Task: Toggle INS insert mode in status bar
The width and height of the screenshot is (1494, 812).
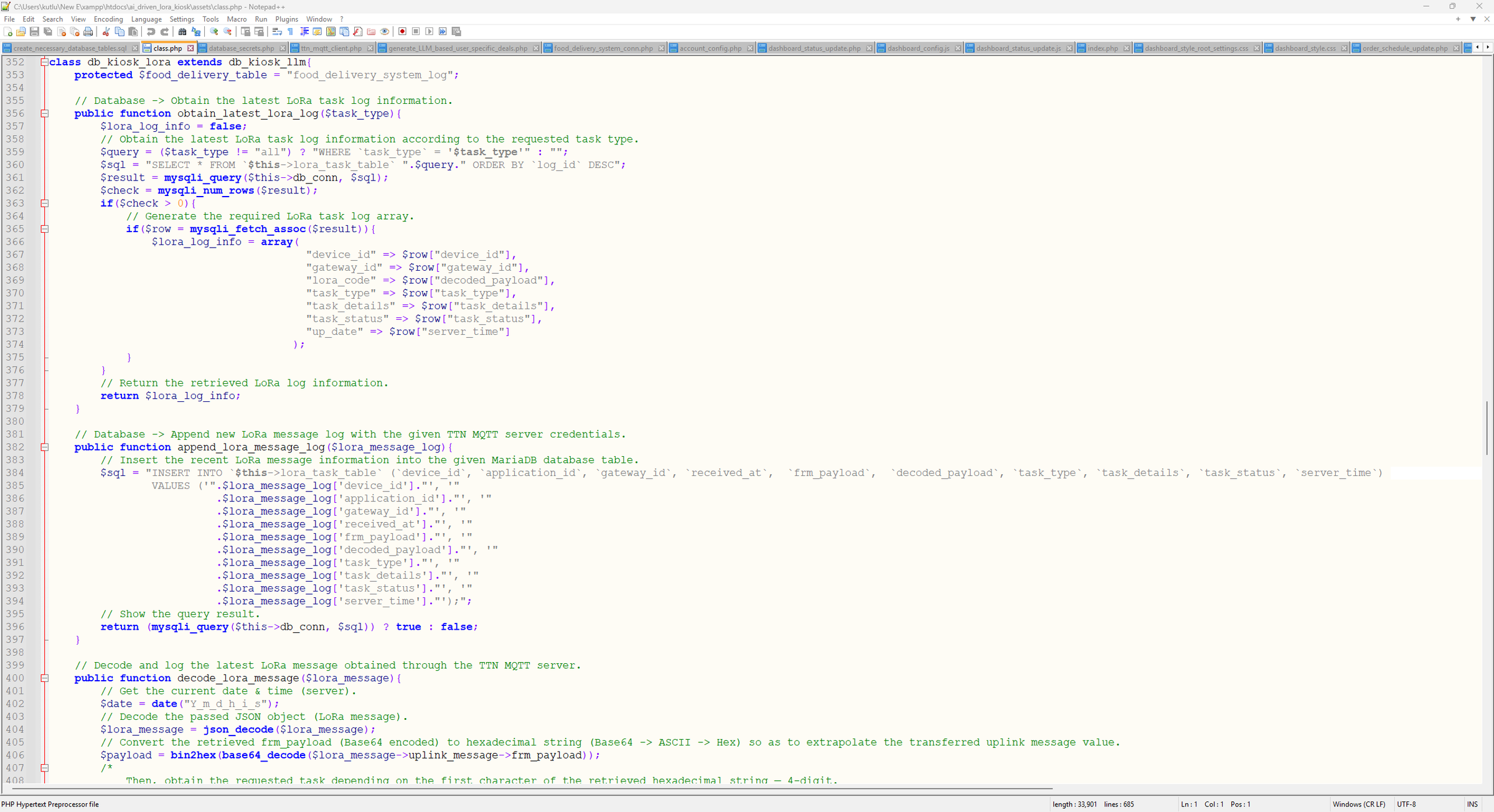Action: (1472, 804)
